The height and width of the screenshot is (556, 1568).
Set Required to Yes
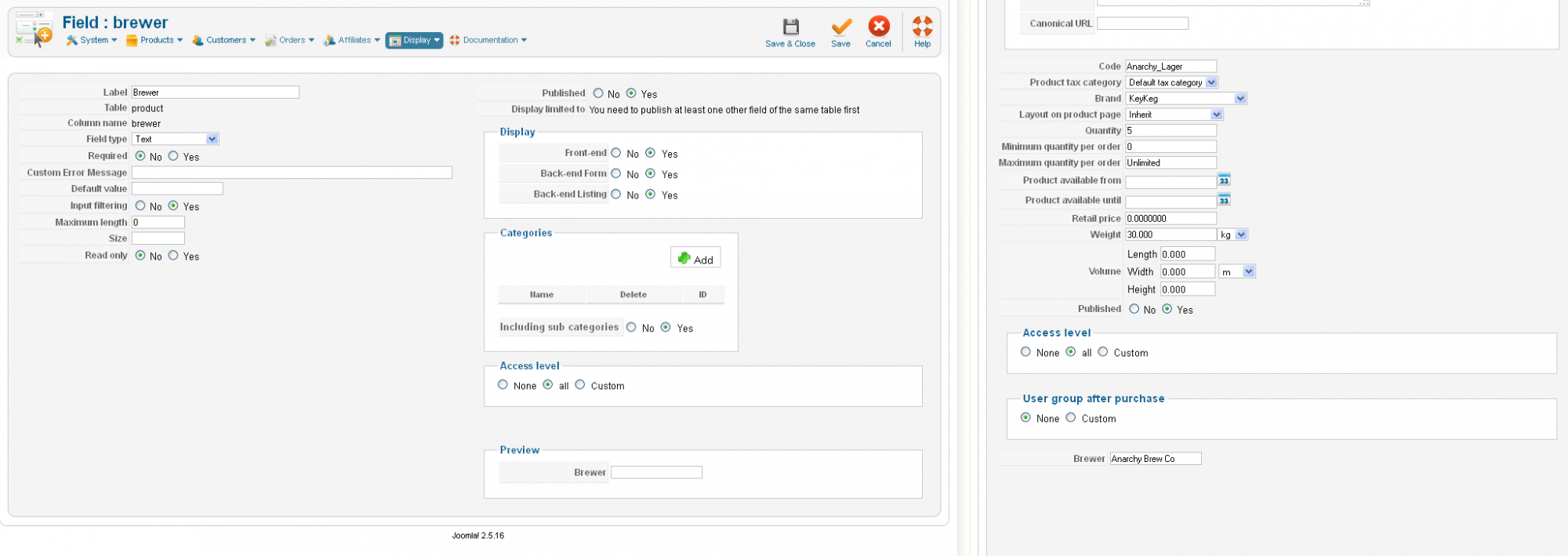click(173, 156)
